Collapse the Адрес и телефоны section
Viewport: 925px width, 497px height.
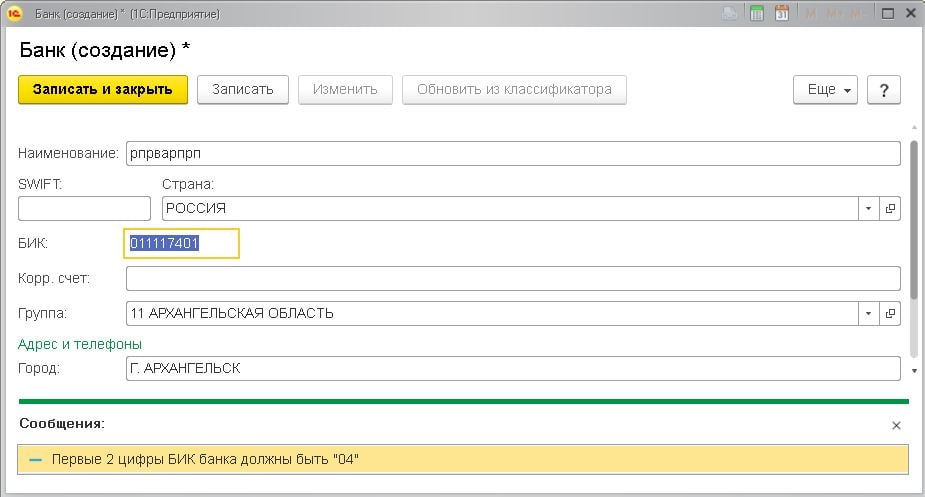(80, 344)
